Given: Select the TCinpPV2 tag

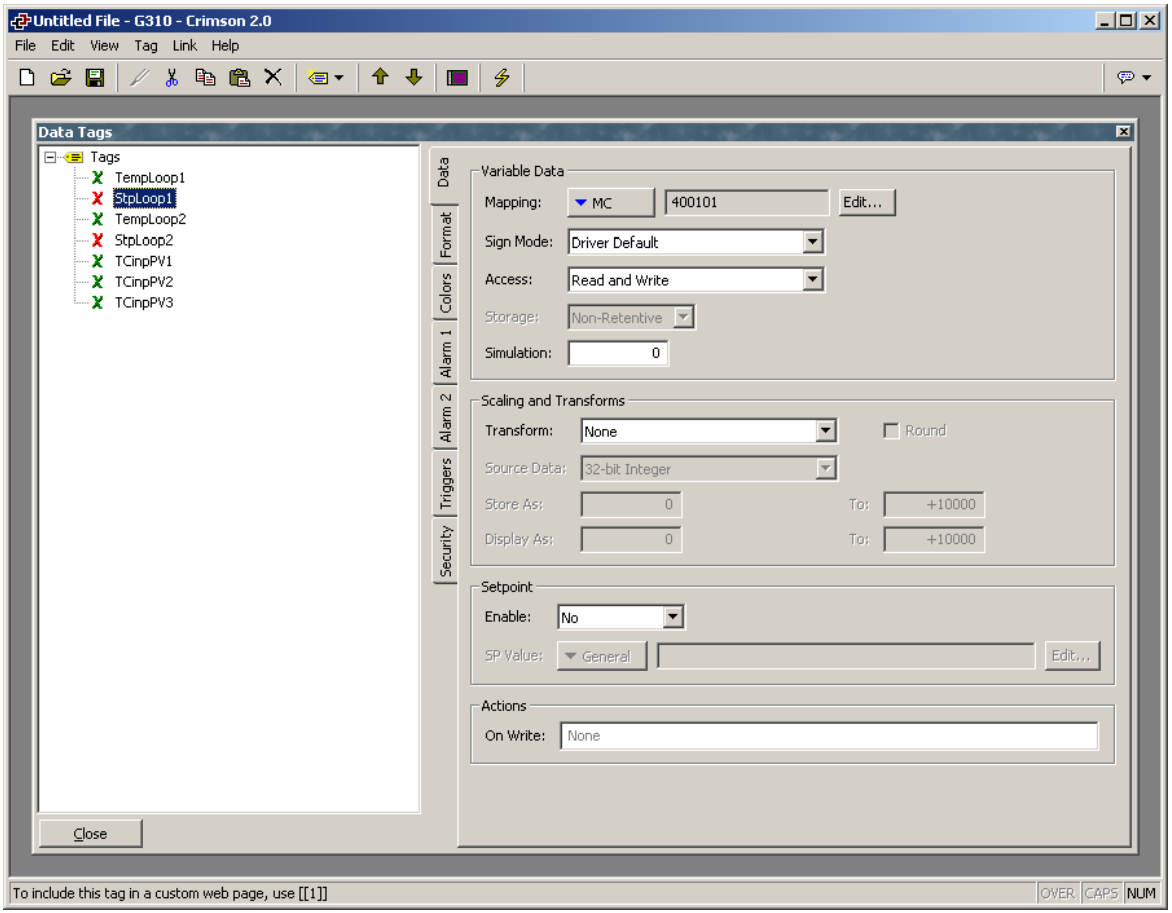Looking at the screenshot, I should (x=144, y=282).
